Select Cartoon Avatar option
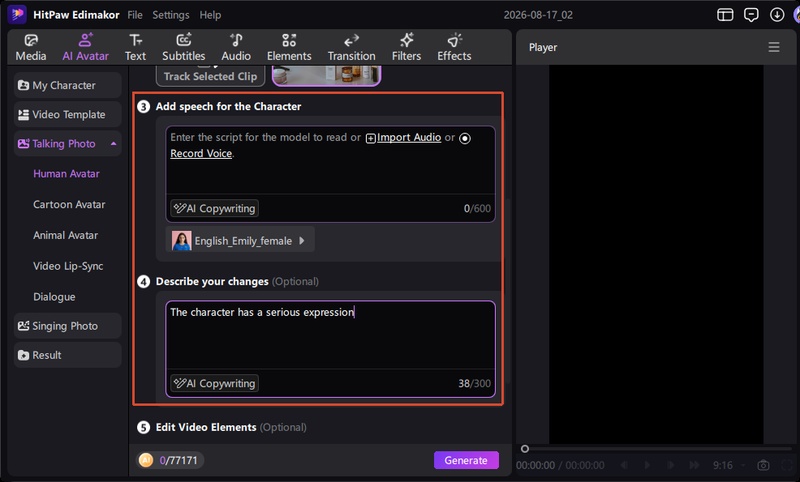800x482 pixels. coord(69,204)
